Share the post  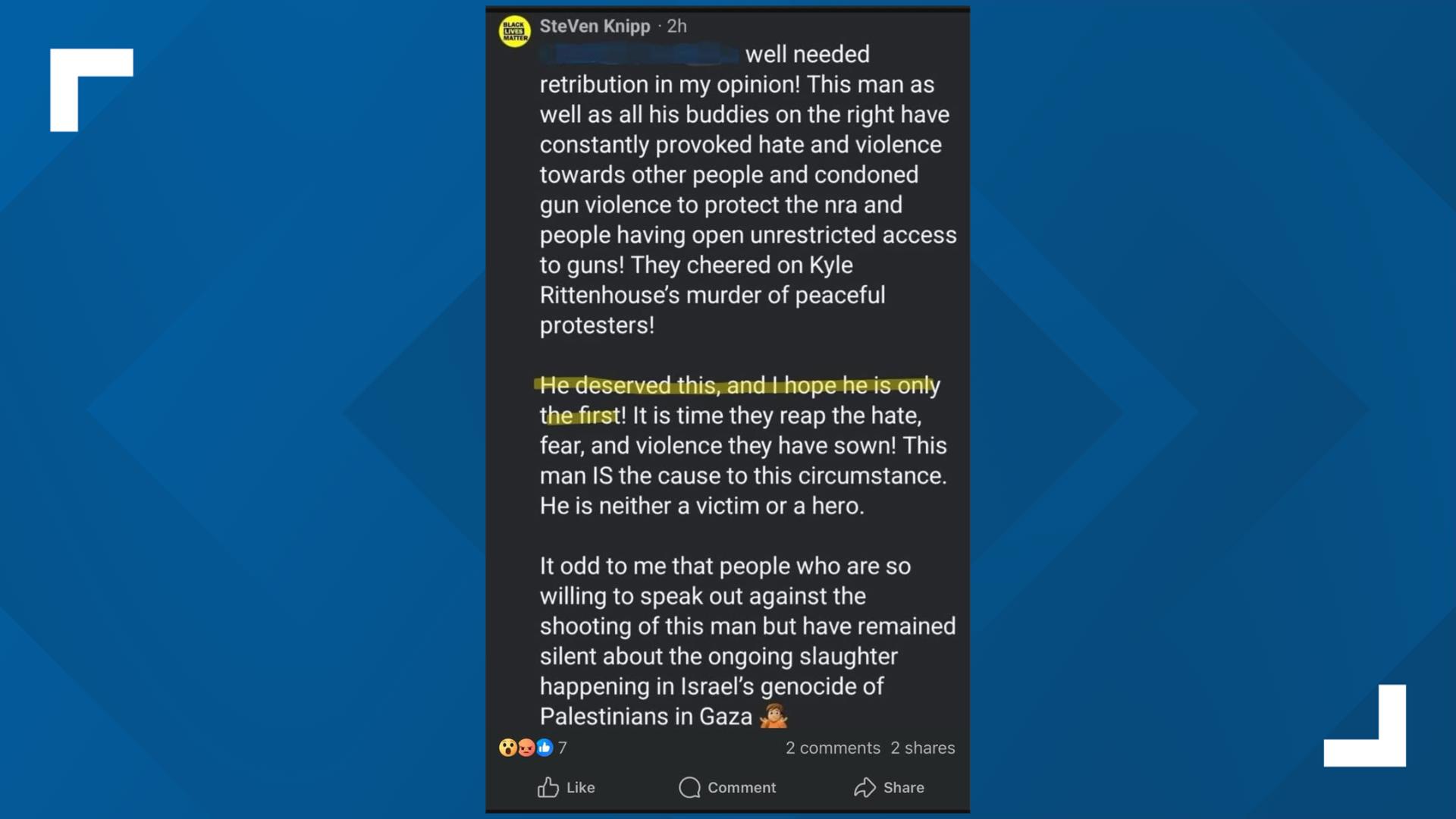point(890,787)
